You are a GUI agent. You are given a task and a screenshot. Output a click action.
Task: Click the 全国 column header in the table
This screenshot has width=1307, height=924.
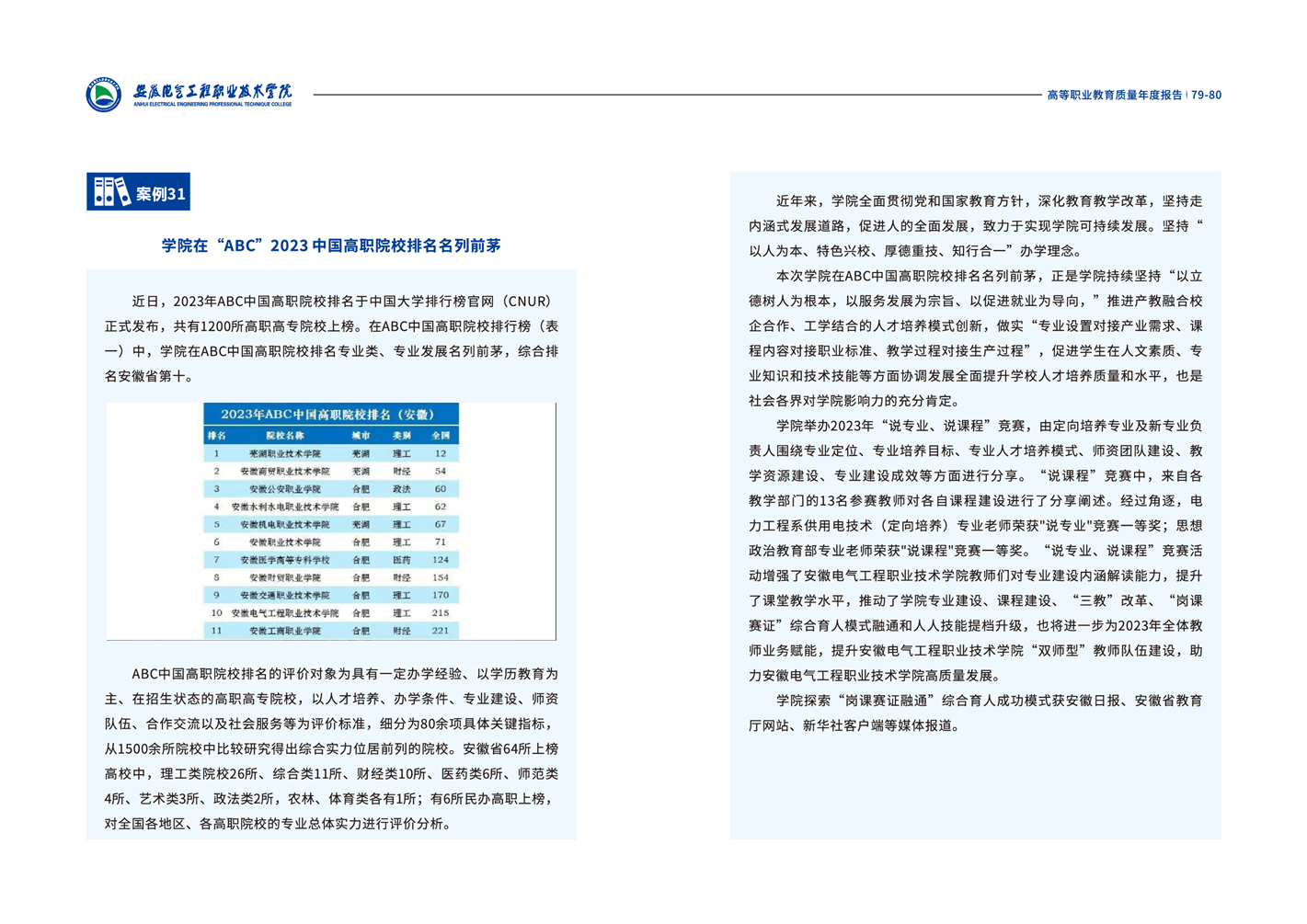[x=441, y=435]
